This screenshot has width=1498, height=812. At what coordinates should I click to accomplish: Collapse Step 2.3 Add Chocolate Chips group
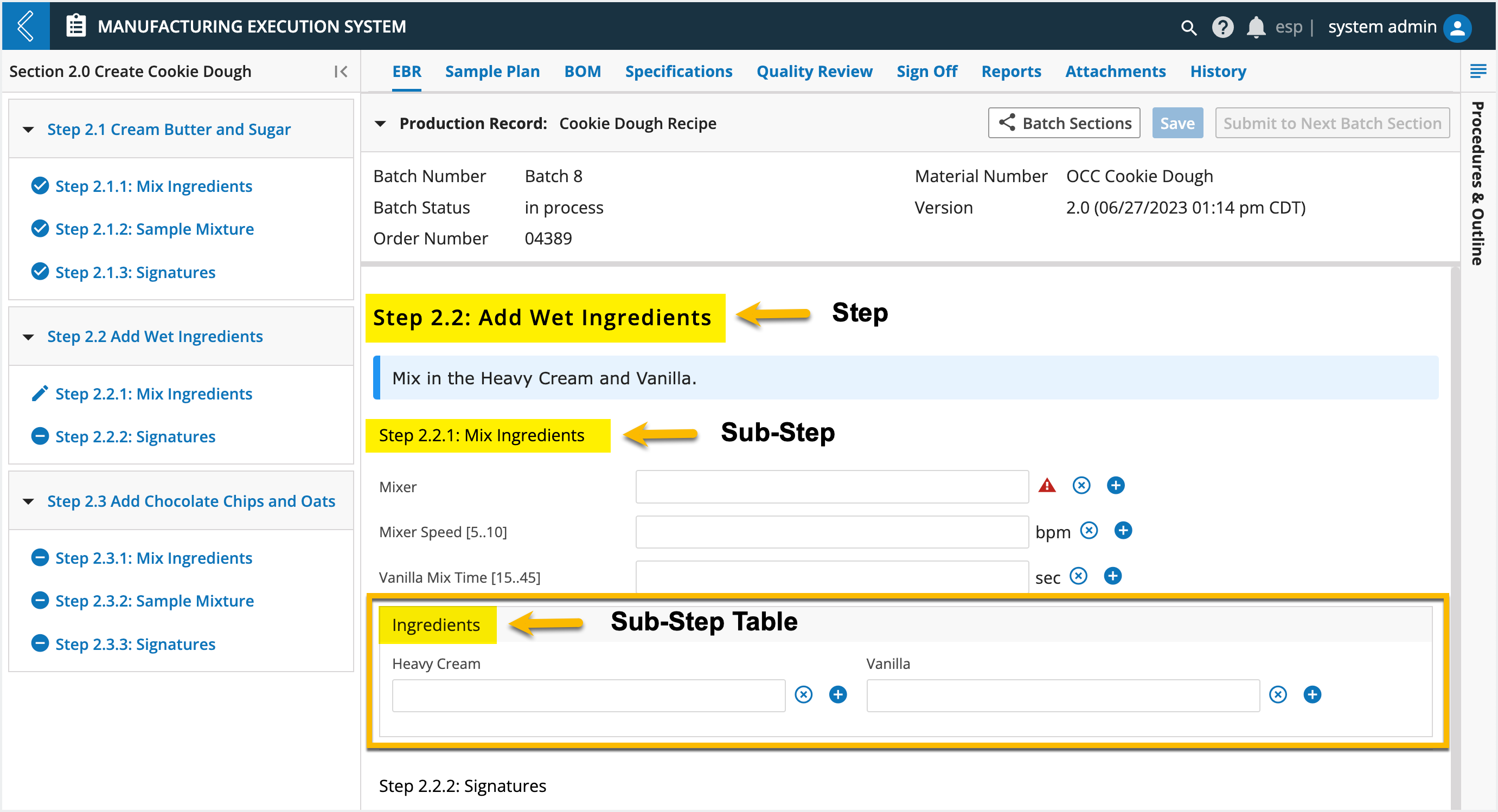[x=28, y=501]
